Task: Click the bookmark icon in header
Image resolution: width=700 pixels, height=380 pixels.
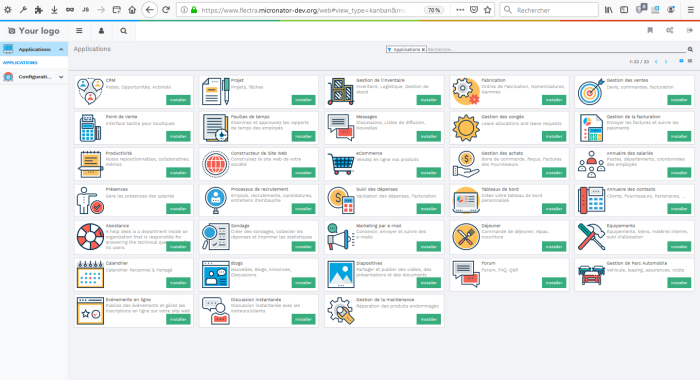Action: pyautogui.click(x=650, y=30)
